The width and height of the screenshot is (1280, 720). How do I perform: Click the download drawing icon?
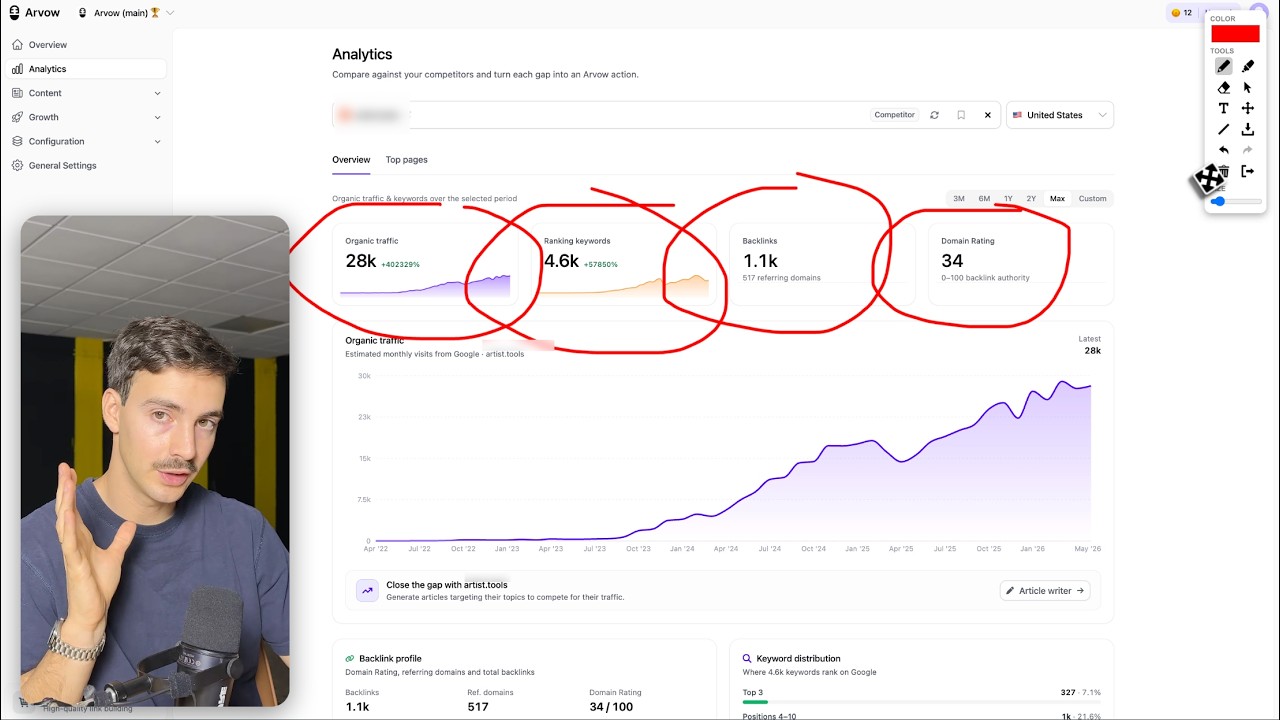click(x=1248, y=129)
